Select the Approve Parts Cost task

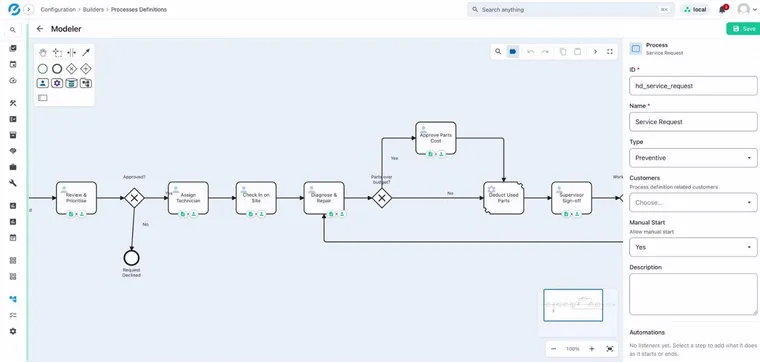[436, 138]
